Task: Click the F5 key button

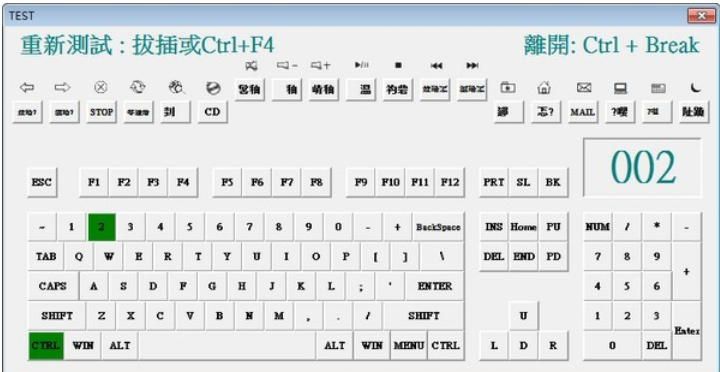Action: click(x=227, y=182)
